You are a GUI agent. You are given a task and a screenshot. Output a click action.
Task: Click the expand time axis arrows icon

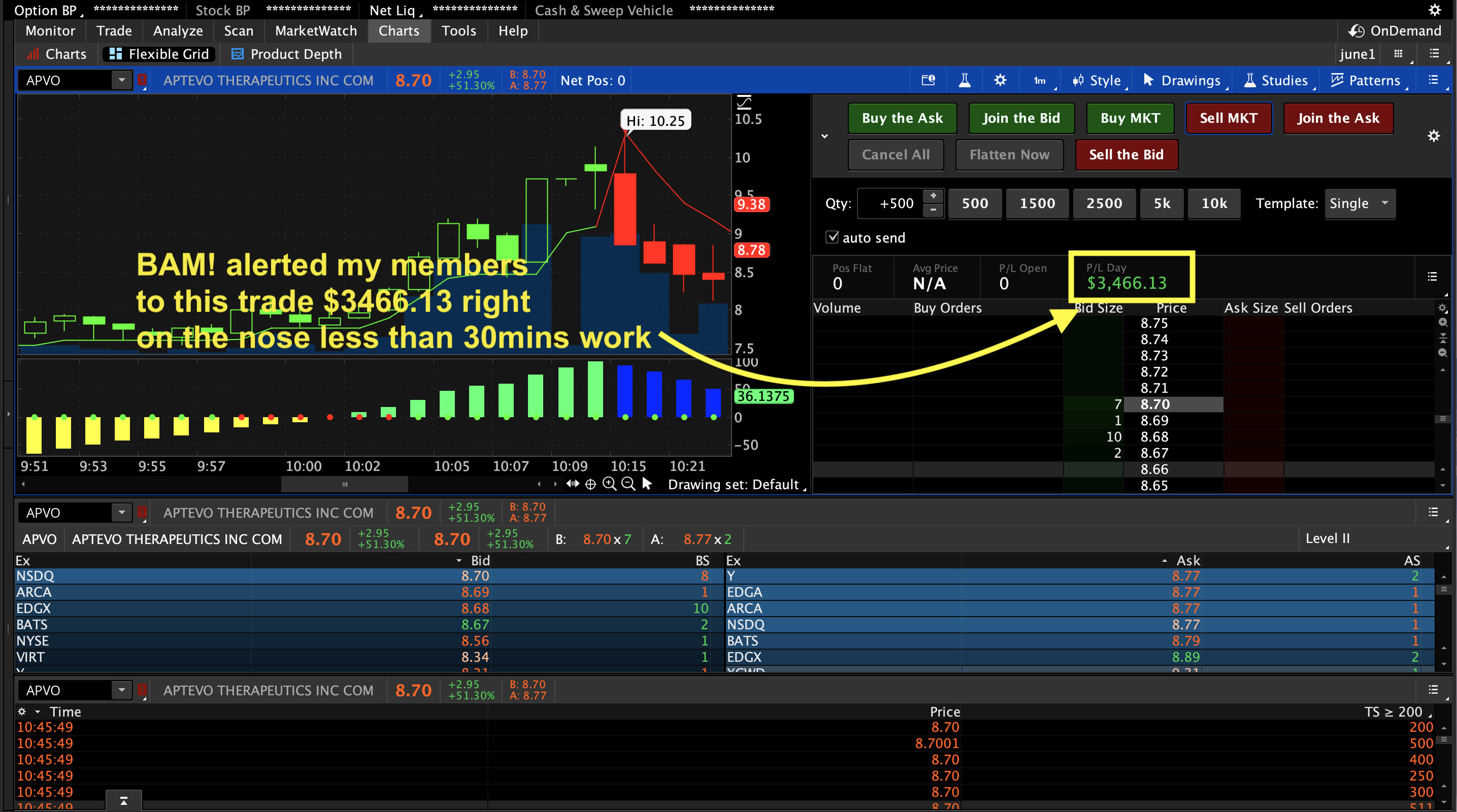[573, 484]
